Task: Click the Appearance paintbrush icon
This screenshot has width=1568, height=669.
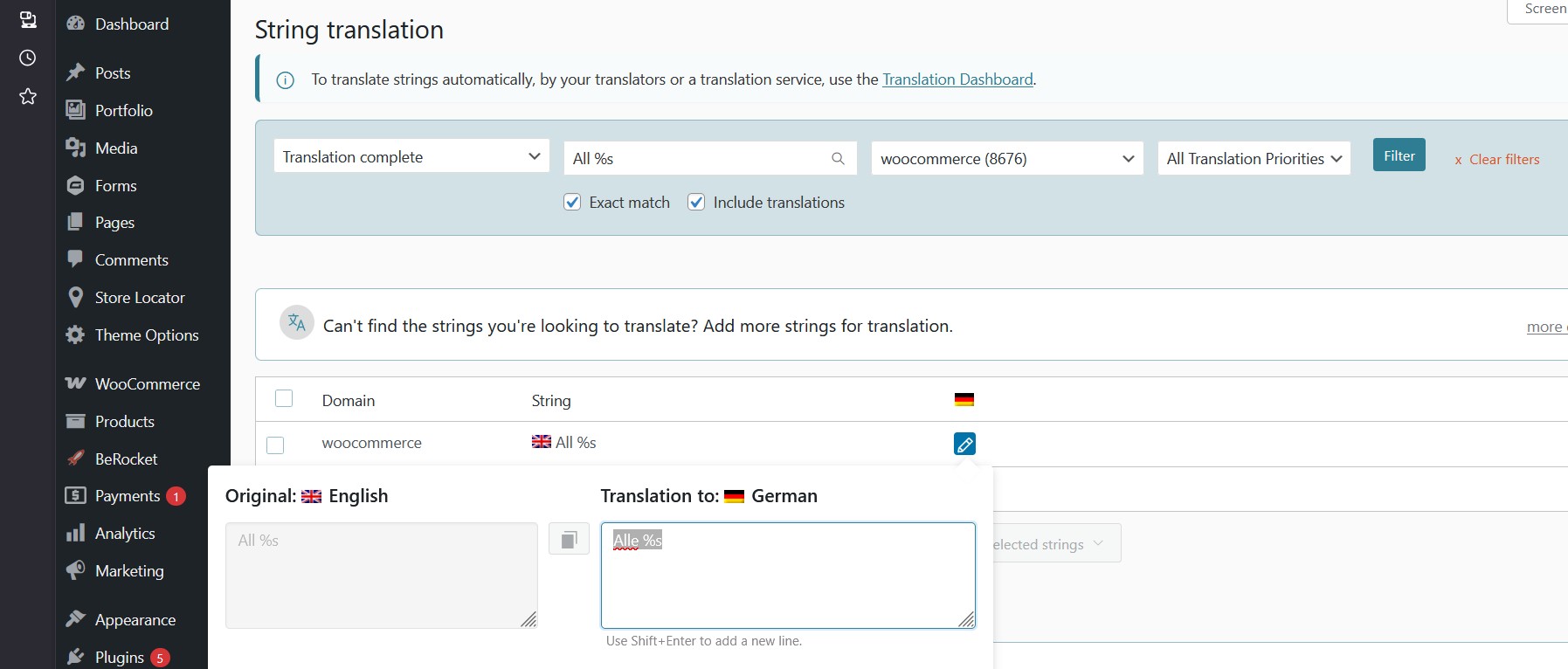Action: (76, 619)
